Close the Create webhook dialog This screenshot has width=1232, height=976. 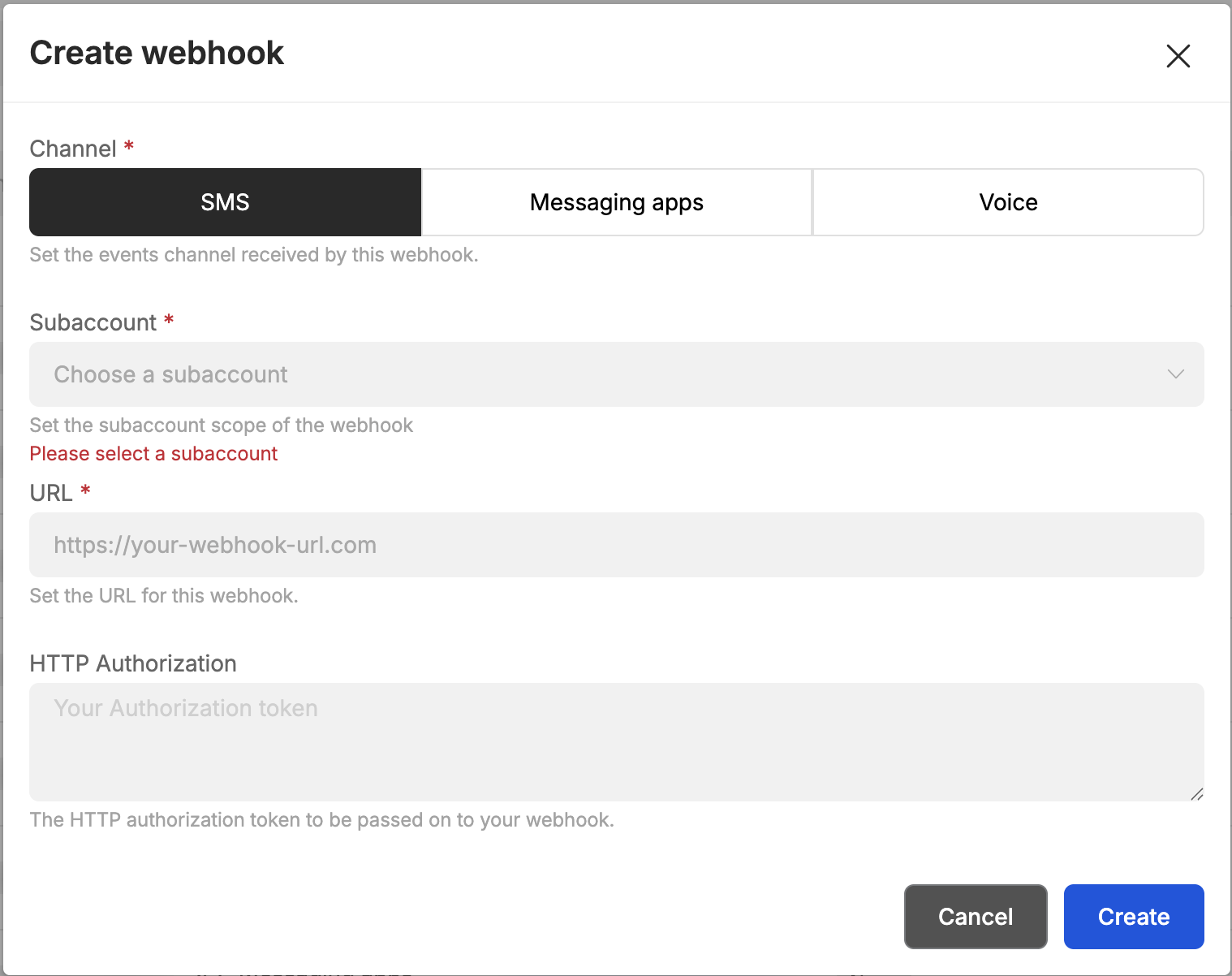pyautogui.click(x=1178, y=56)
